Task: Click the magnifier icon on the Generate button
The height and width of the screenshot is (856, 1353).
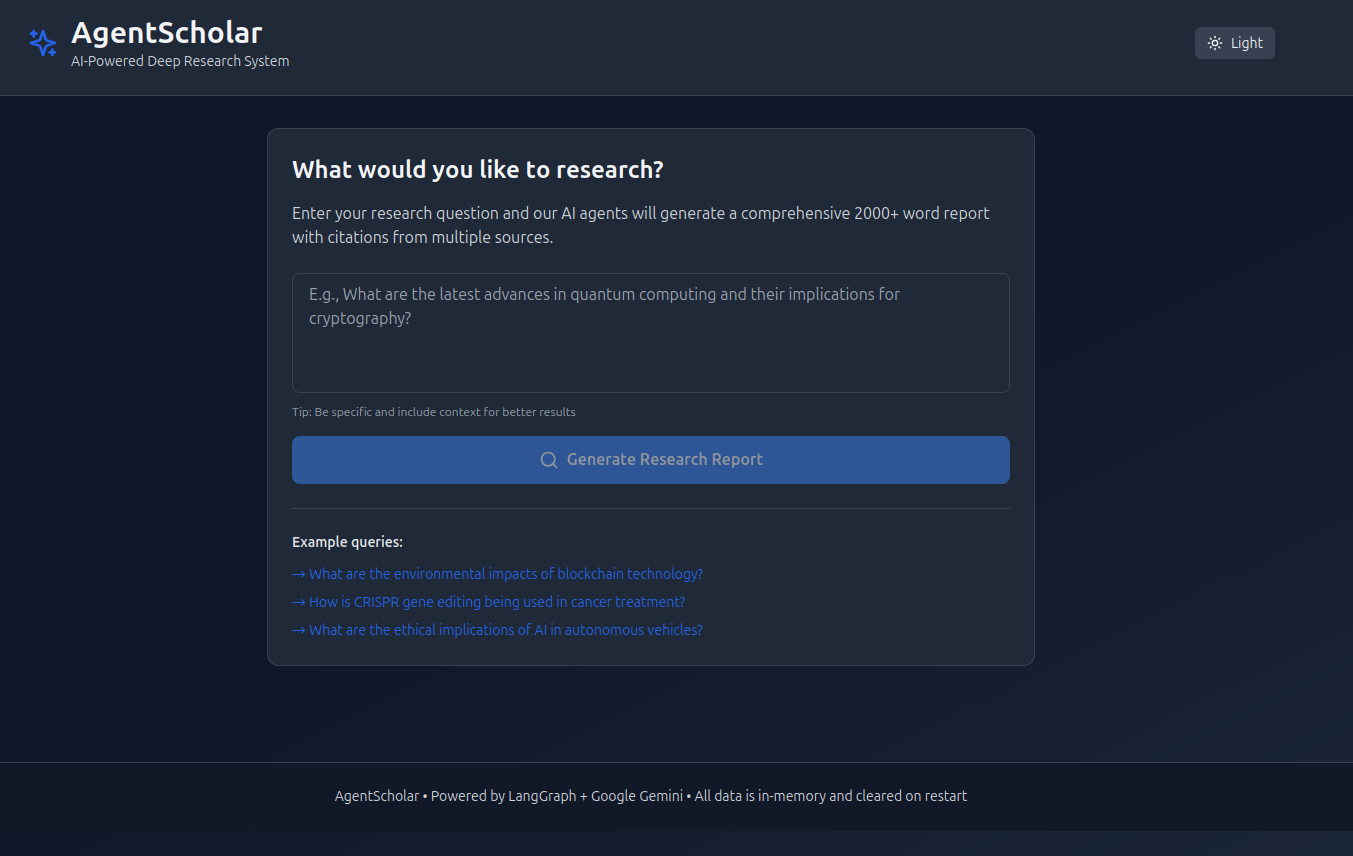Action: click(549, 460)
